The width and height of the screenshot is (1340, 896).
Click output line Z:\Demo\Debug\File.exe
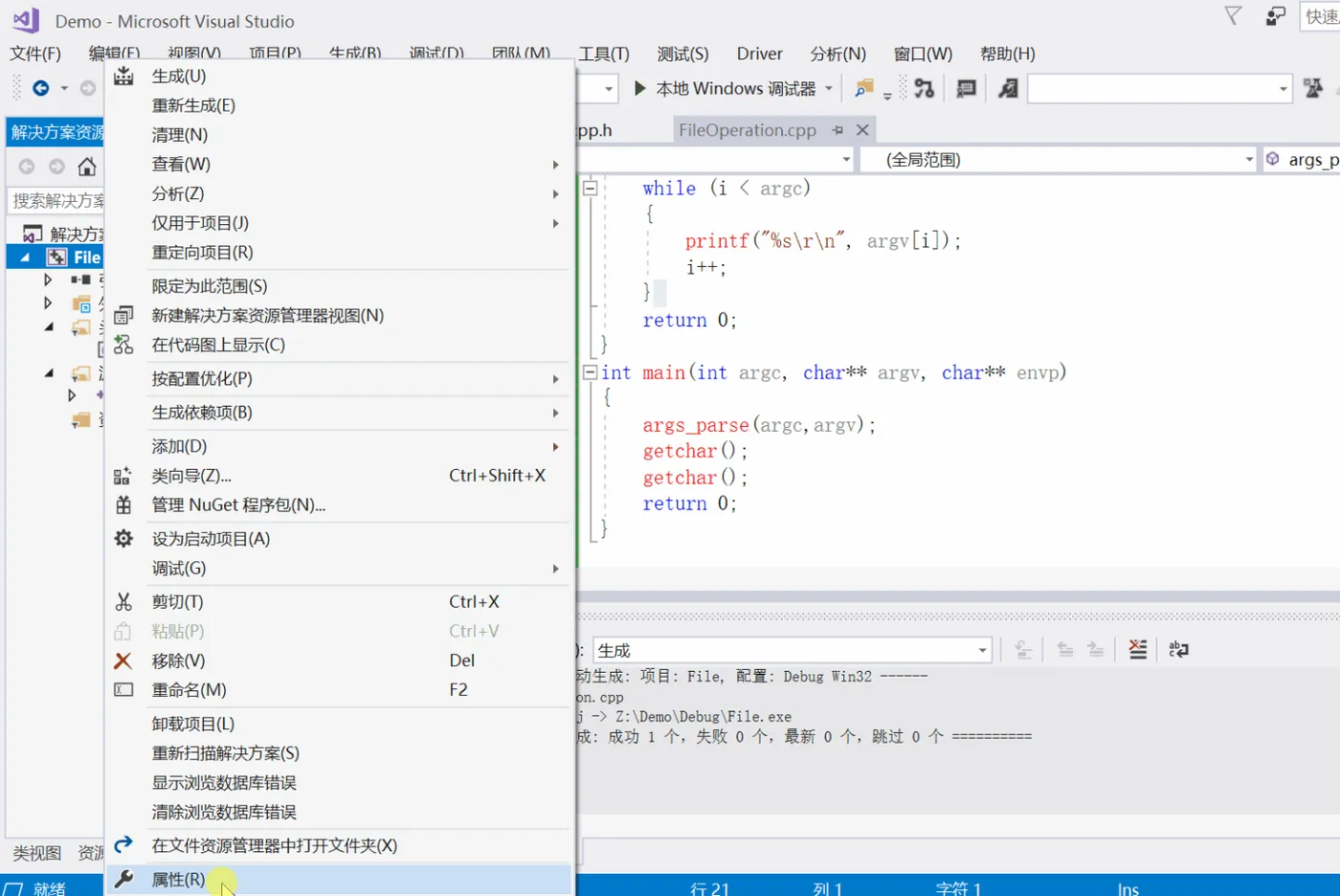(705, 717)
